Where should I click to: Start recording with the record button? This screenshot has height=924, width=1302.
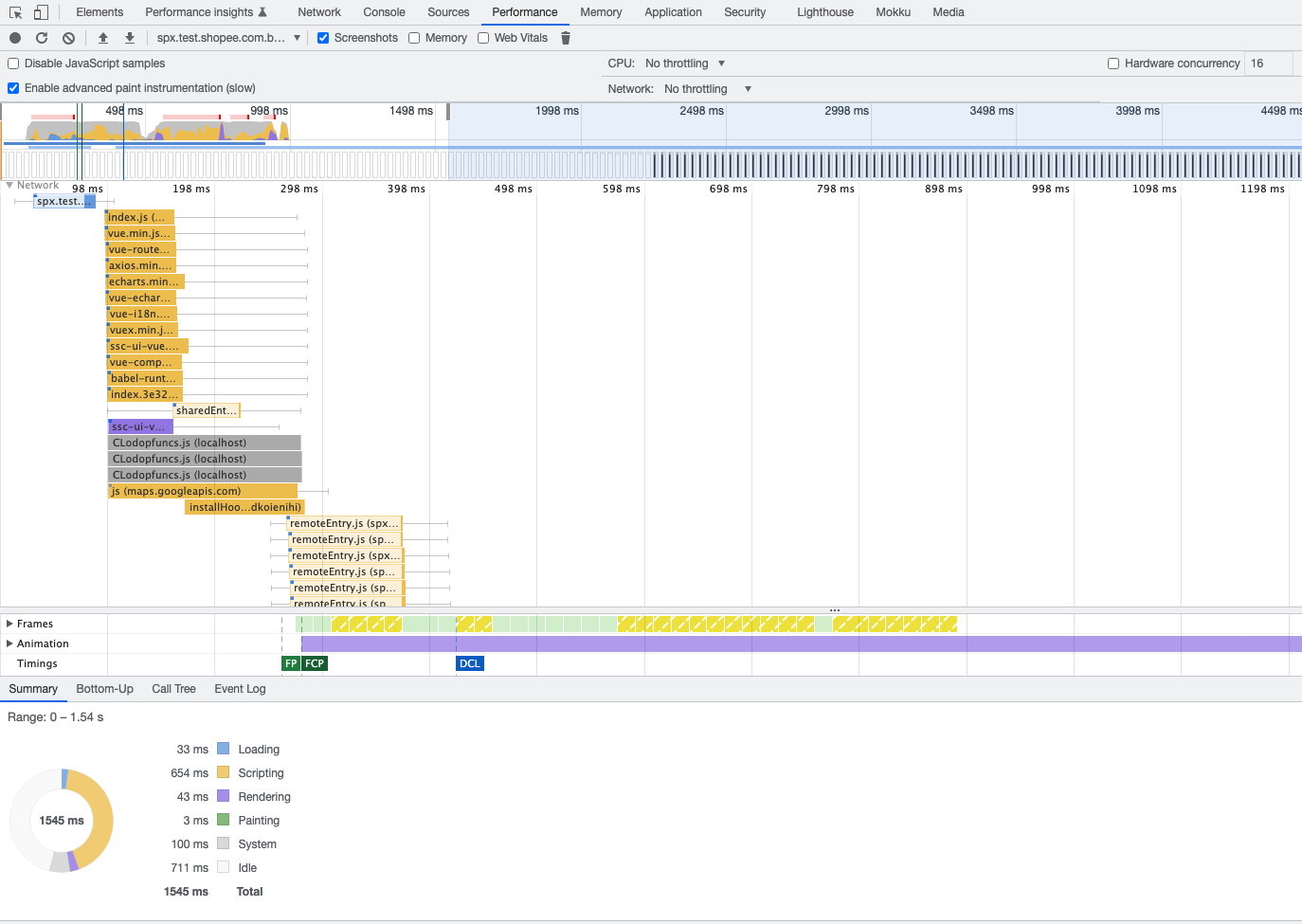point(15,38)
